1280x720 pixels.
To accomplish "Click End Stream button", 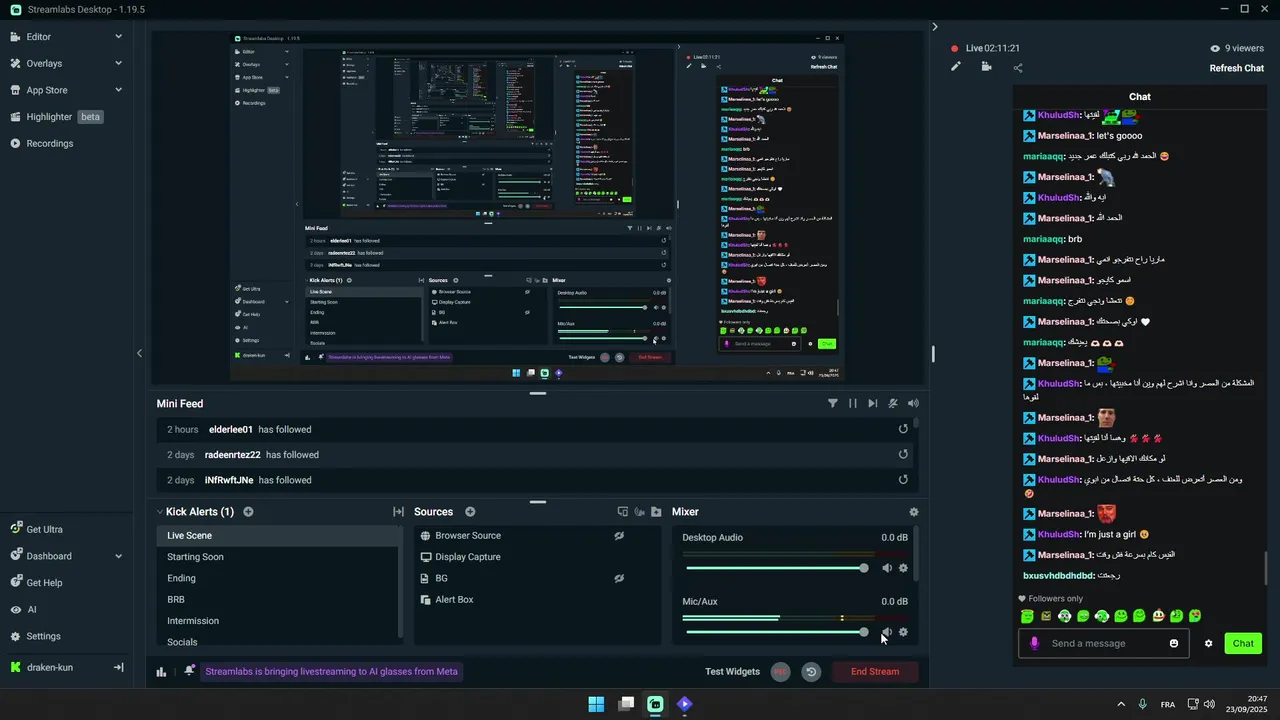I will coord(875,672).
